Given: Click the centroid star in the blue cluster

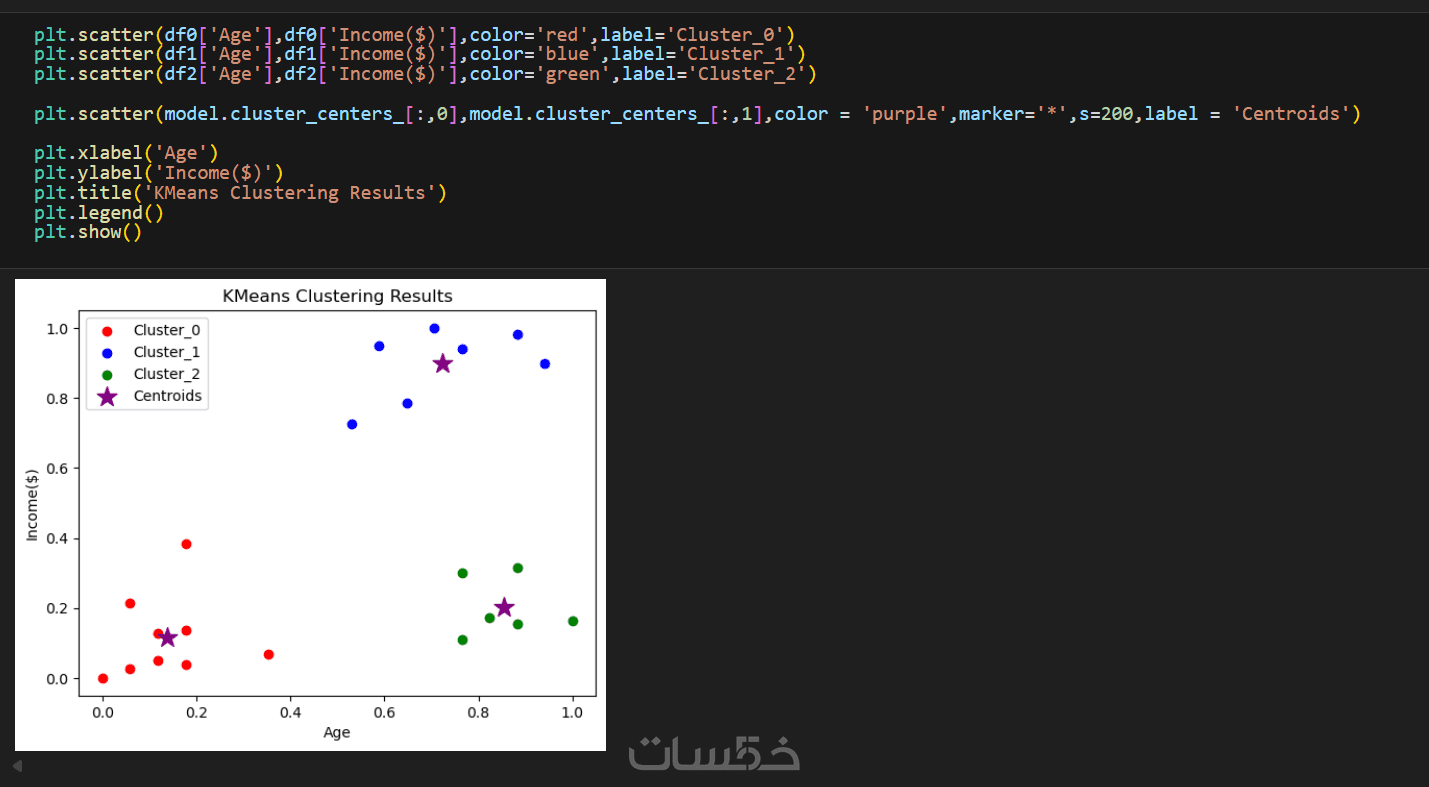Looking at the screenshot, I should 443,364.
